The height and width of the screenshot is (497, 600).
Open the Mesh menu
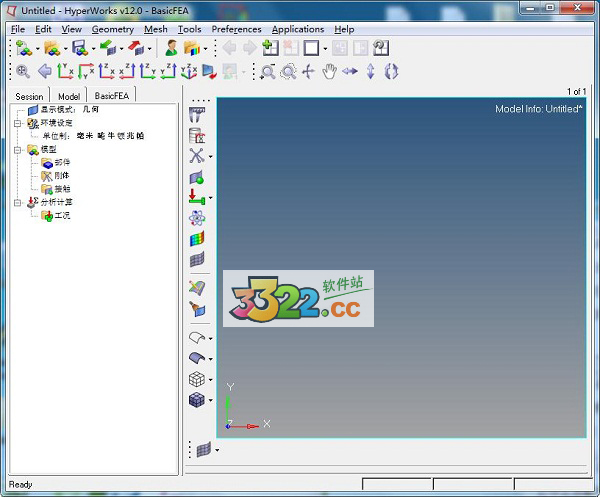pos(156,29)
